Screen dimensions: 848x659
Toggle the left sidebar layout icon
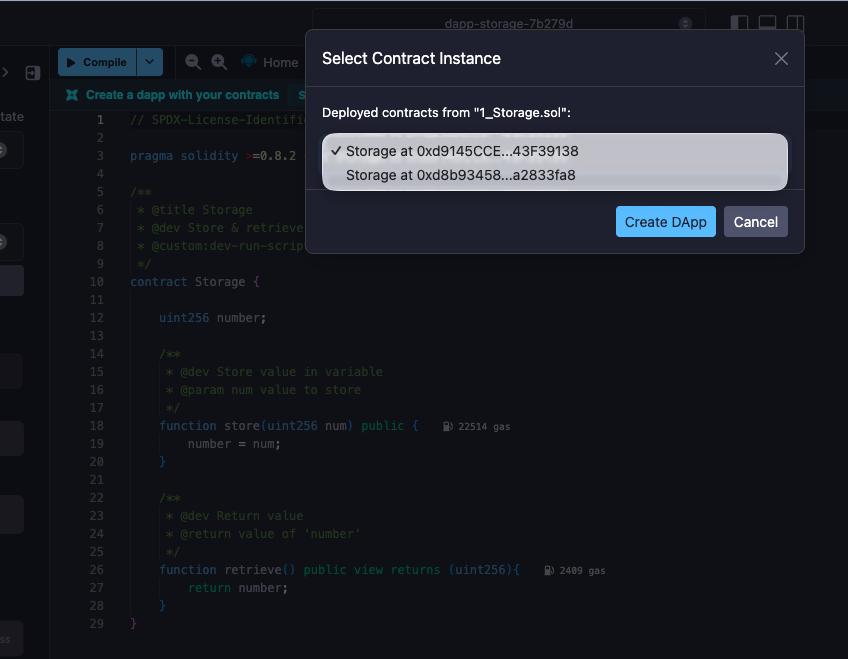point(739,23)
